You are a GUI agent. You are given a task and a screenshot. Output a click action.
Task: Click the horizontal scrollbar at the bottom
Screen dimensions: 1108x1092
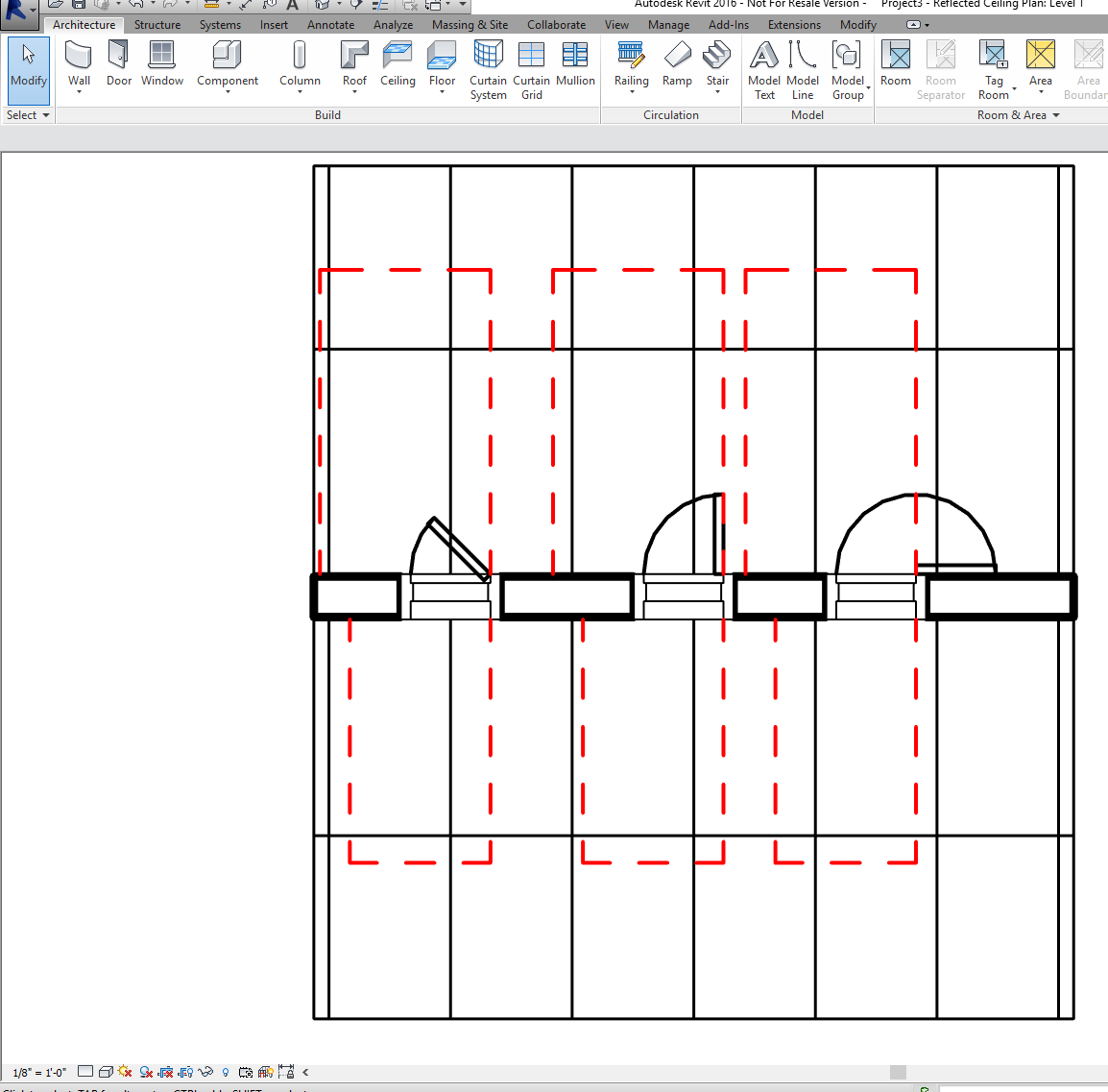[898, 1072]
